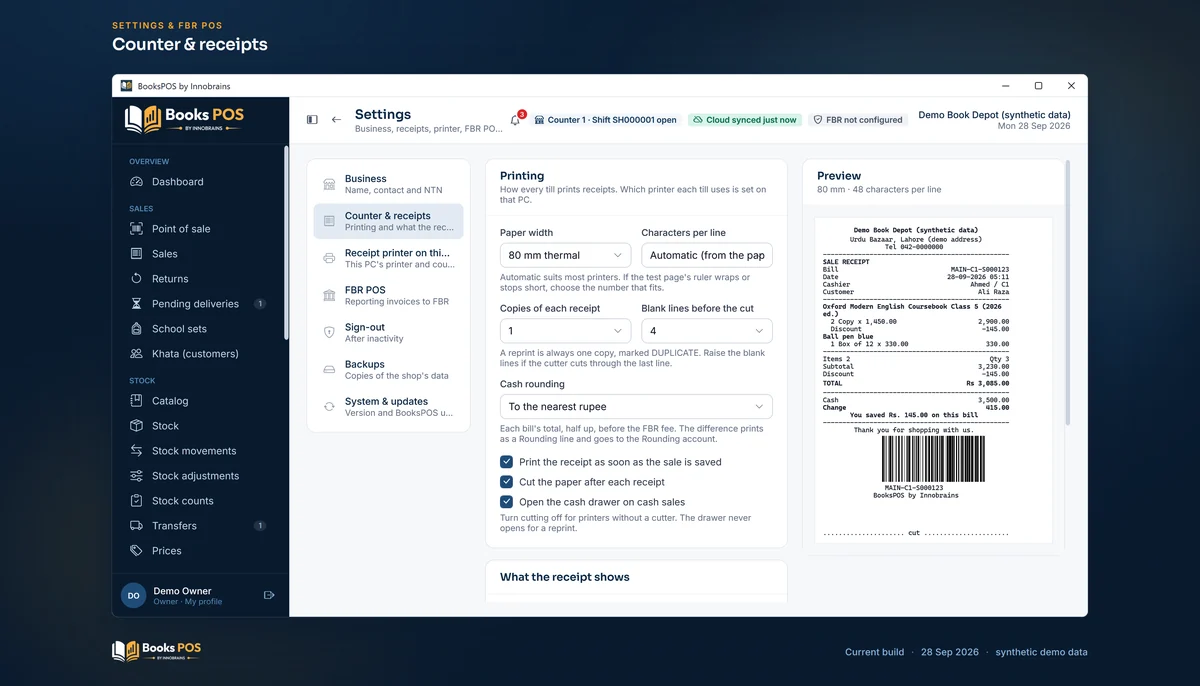Open the Paper width dropdown

(566, 255)
